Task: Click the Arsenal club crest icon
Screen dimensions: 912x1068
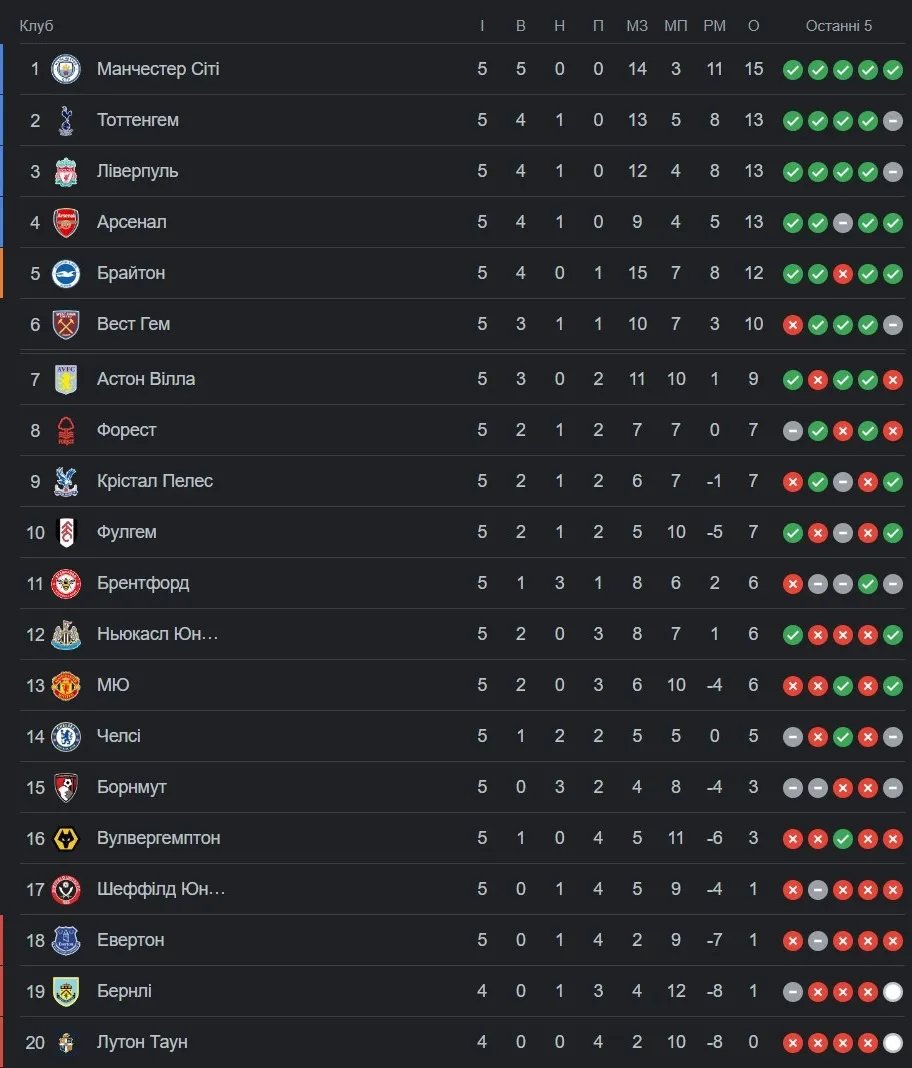Action: [x=66, y=222]
